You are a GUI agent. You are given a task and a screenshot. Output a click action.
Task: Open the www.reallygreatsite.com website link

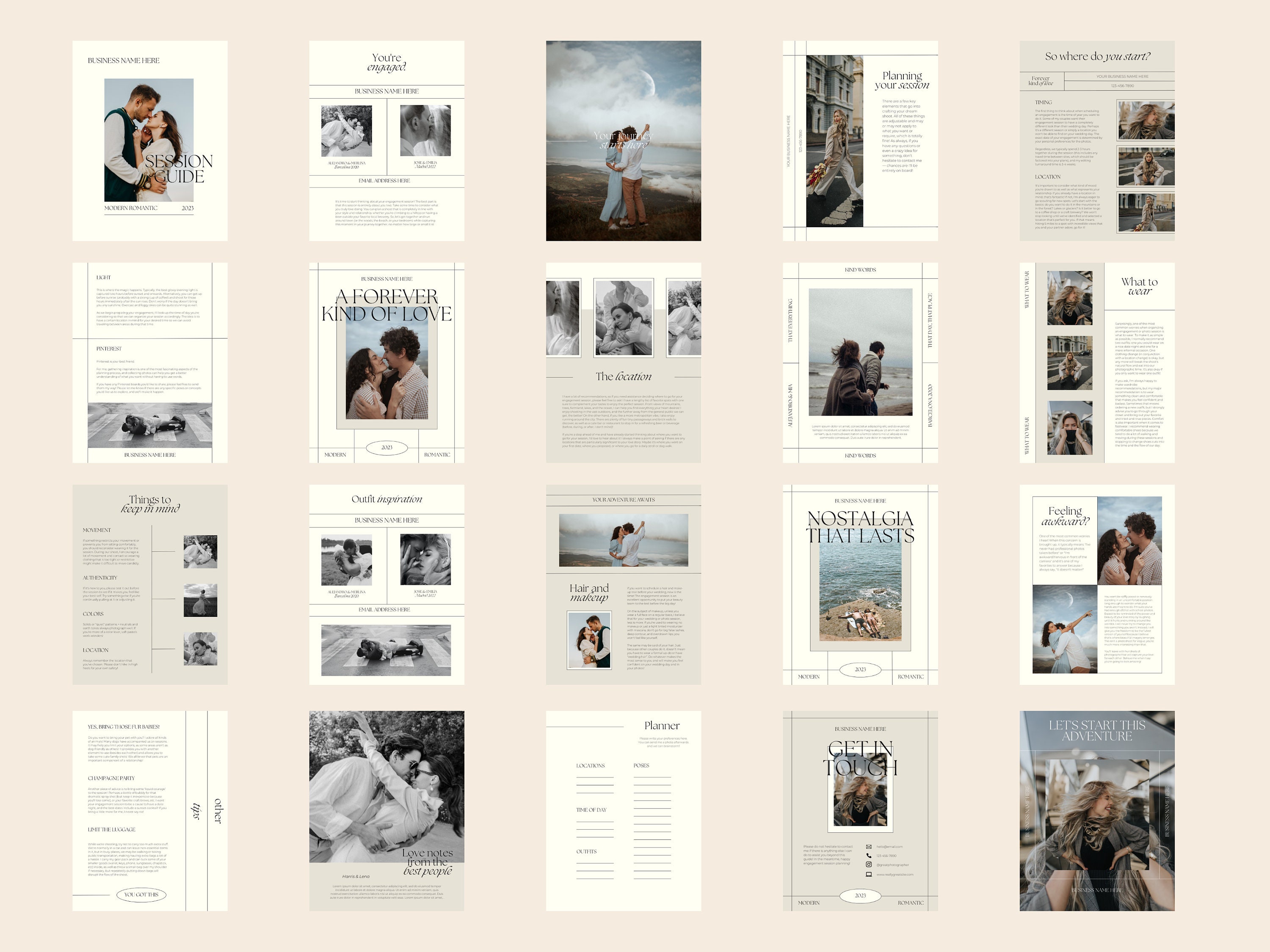point(895,875)
